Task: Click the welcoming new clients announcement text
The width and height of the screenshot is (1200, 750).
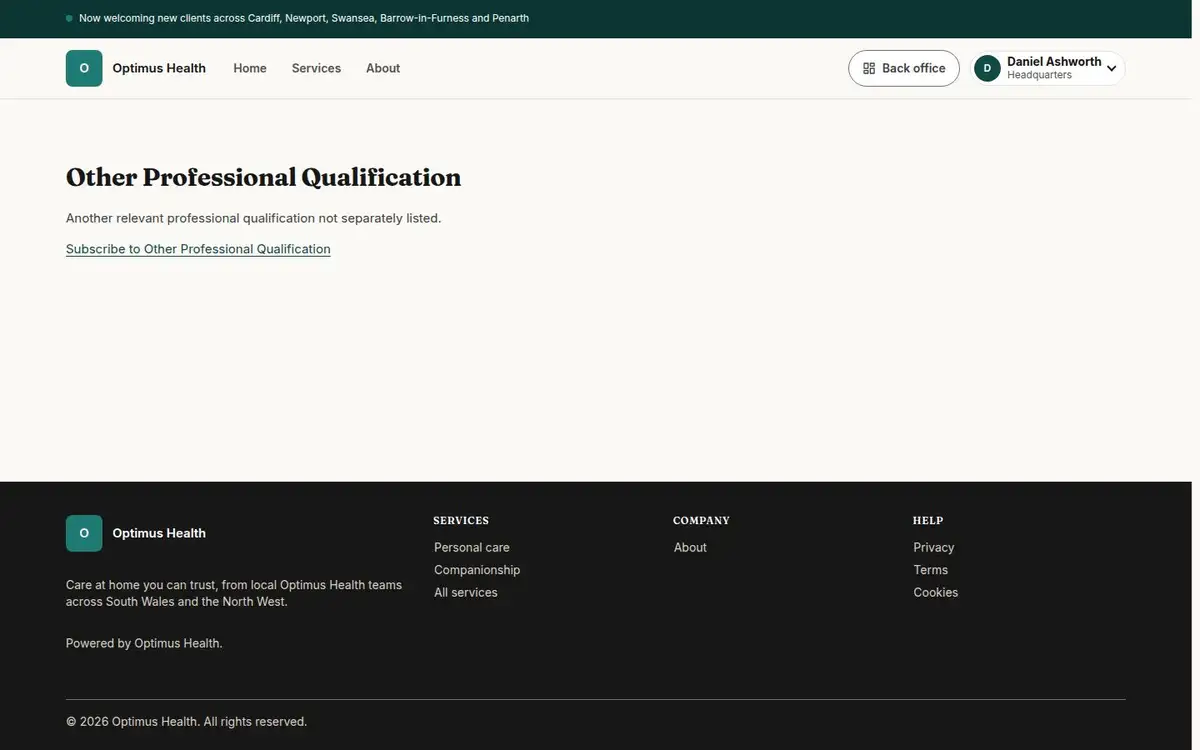Action: click(x=304, y=18)
